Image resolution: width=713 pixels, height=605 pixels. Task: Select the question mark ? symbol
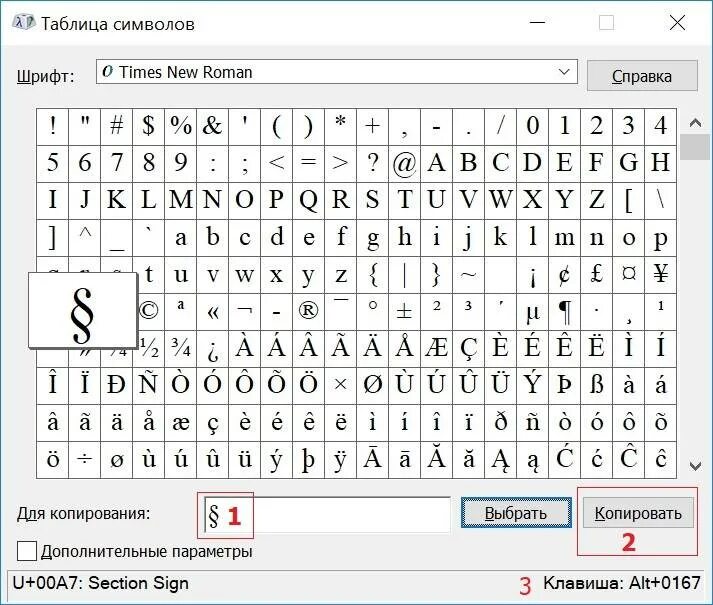coord(372,164)
